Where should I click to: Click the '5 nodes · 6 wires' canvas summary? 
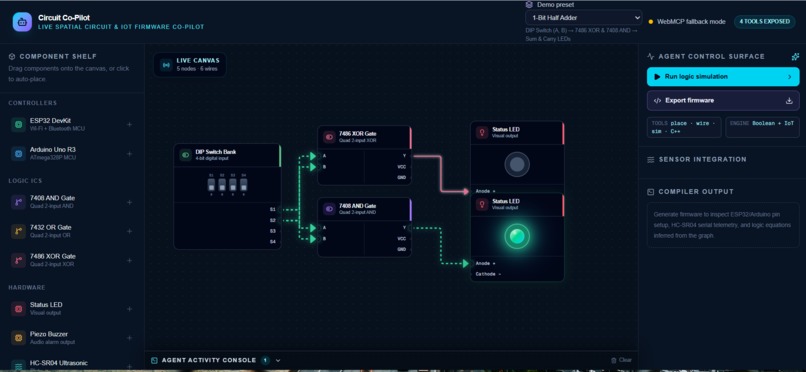pos(197,69)
